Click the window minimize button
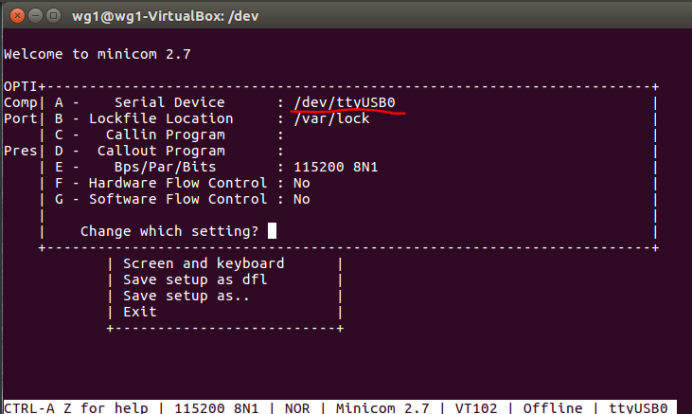Image resolution: width=692 pixels, height=414 pixels. 35,16
